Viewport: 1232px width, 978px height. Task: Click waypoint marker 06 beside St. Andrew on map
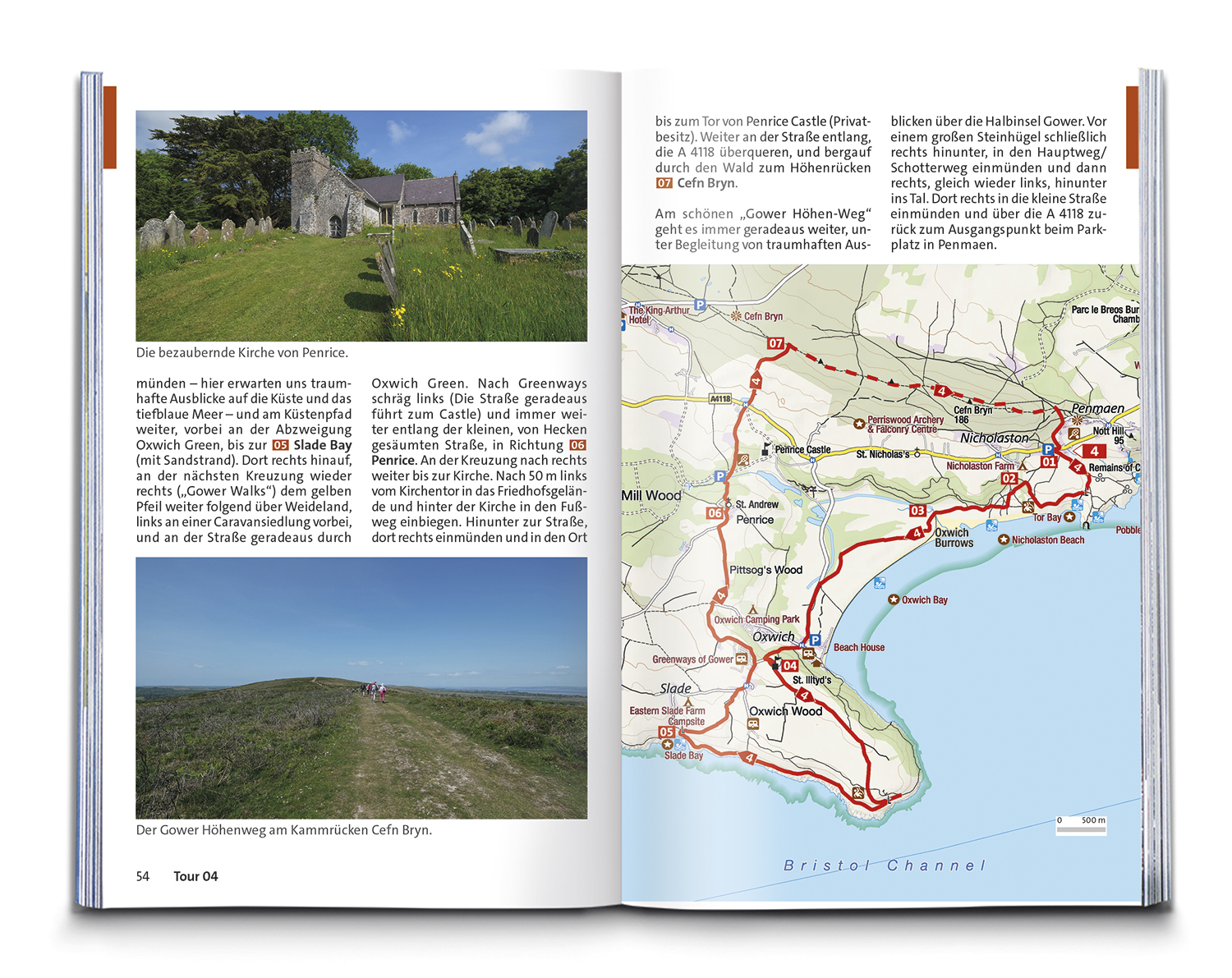pos(715,513)
